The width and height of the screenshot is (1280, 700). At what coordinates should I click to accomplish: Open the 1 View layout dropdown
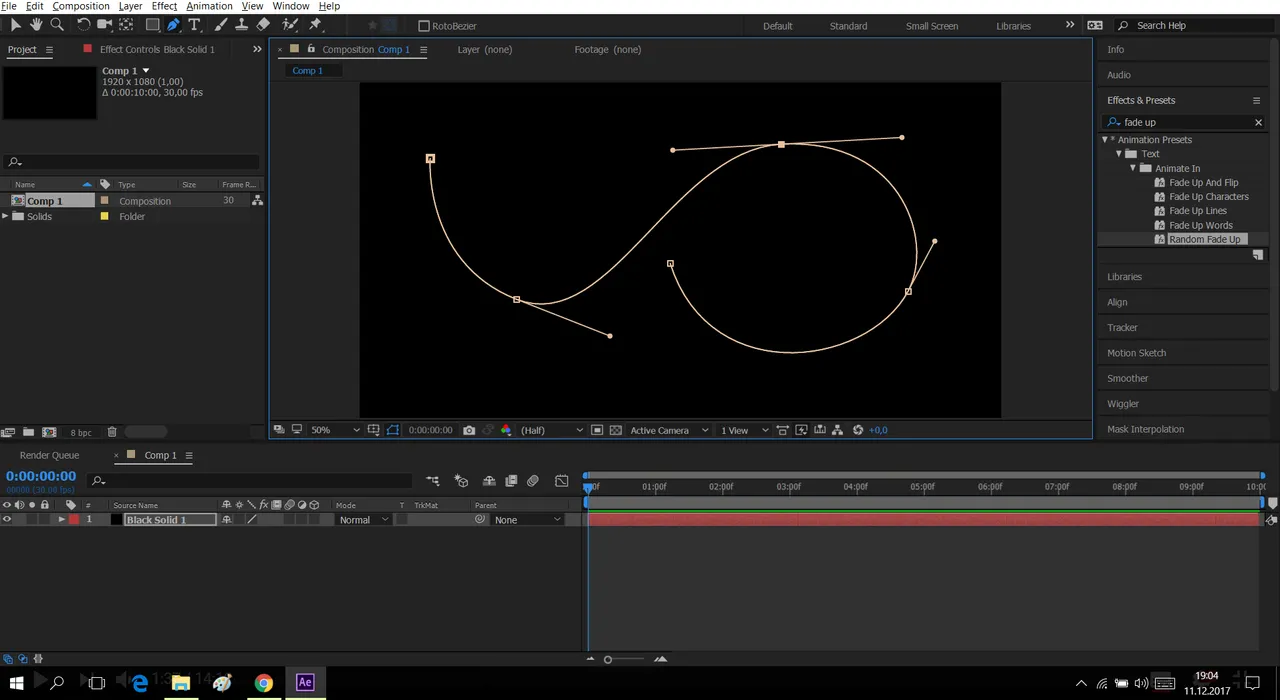click(x=745, y=430)
